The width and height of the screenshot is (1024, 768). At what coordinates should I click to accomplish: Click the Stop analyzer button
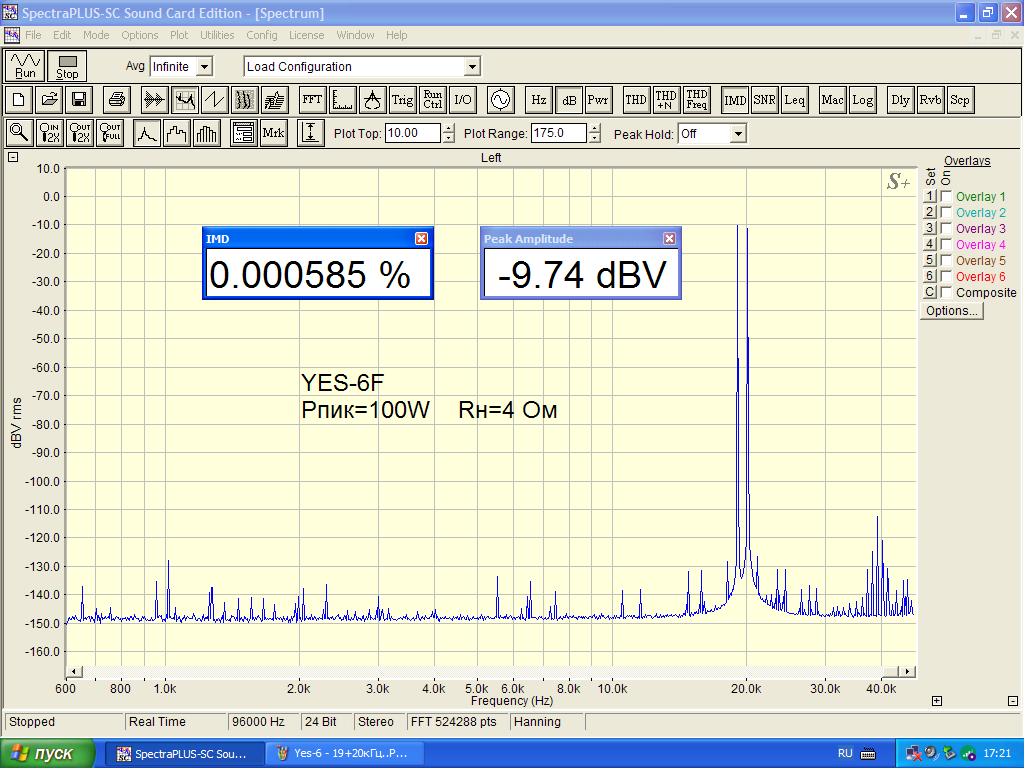pos(67,66)
